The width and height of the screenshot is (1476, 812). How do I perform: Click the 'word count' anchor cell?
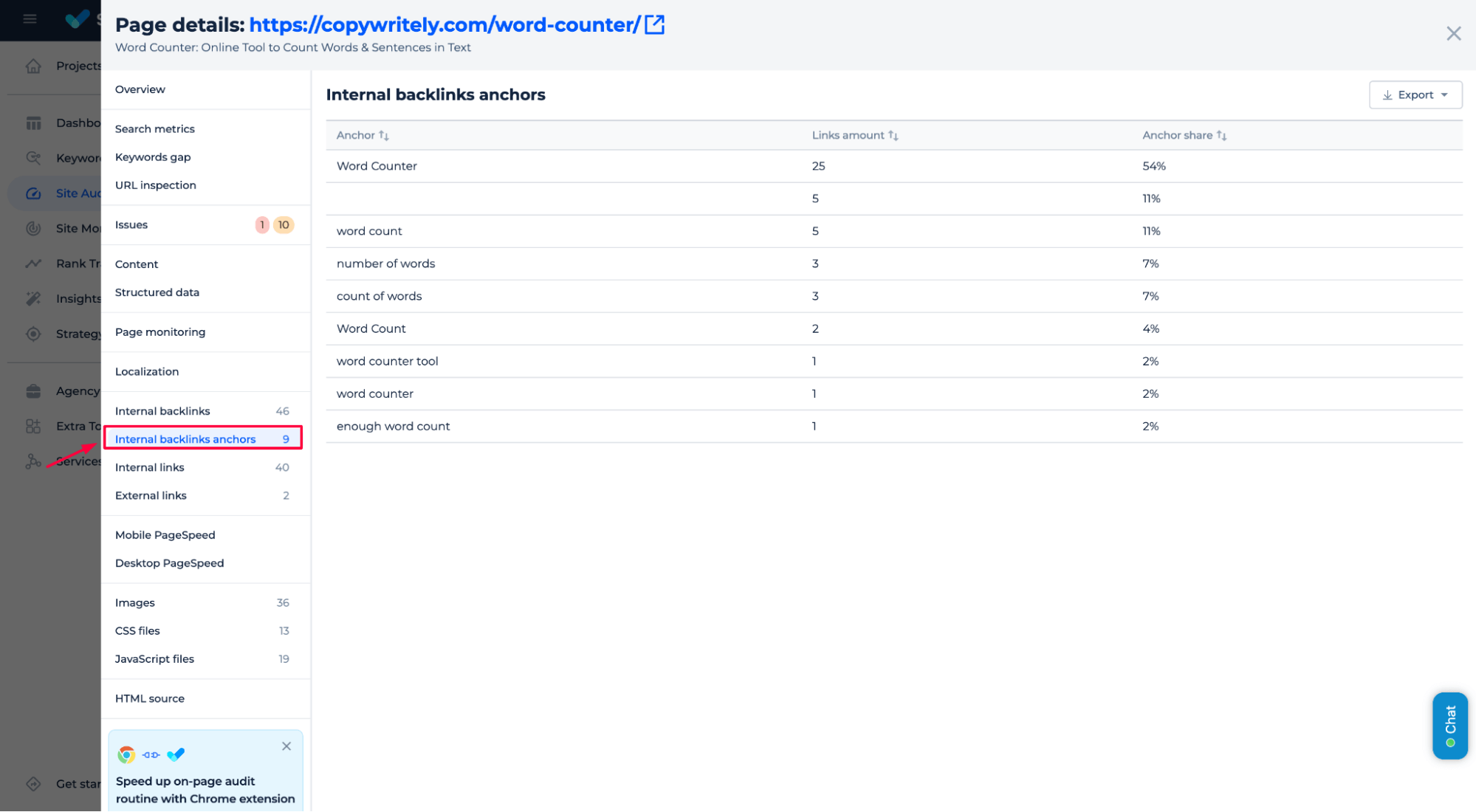[369, 231]
